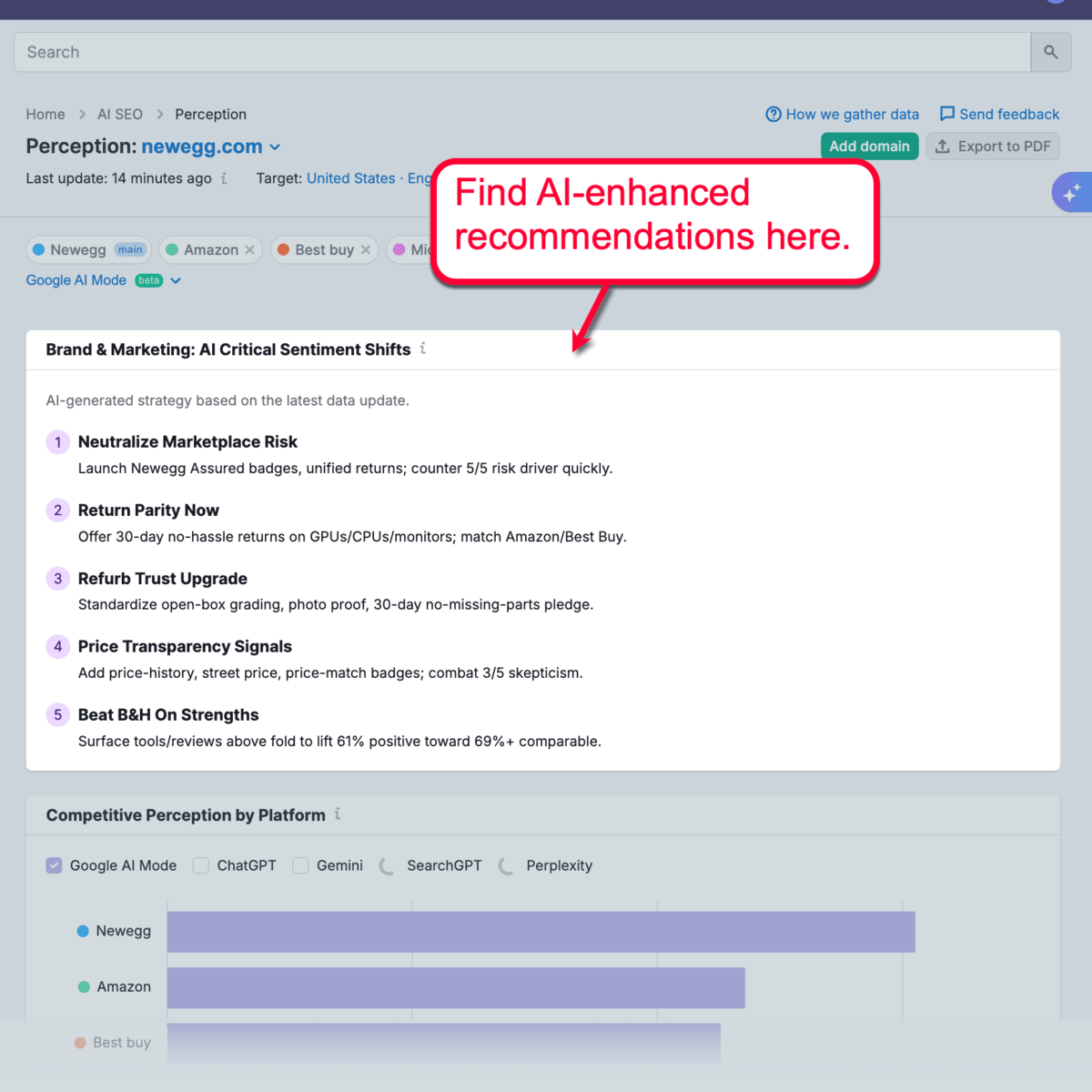Click the info icon next to Last update timestamp
This screenshot has height=1092, width=1092.
click(x=224, y=178)
